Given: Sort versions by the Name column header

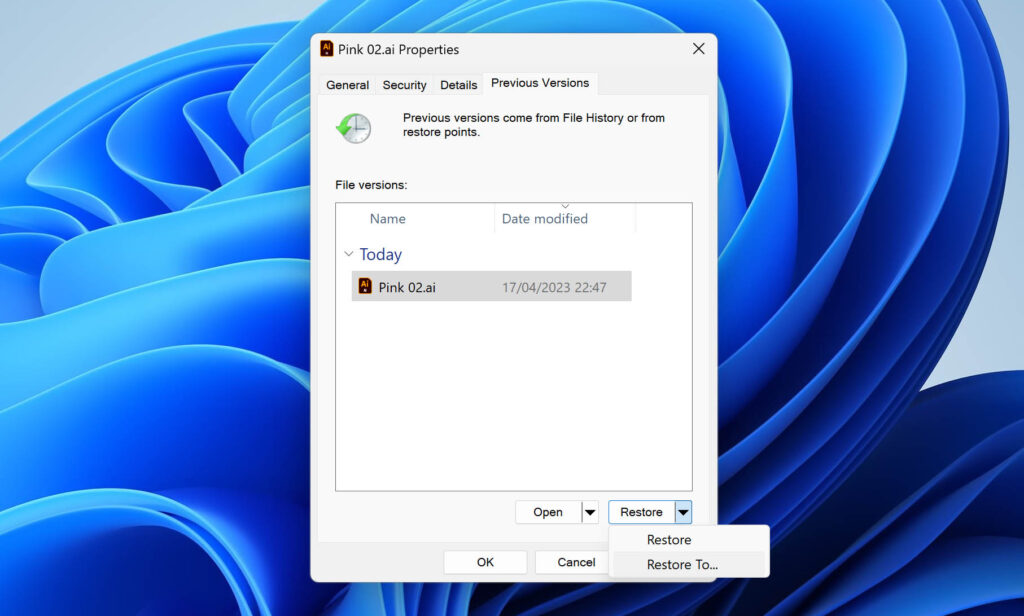Looking at the screenshot, I should 387,218.
